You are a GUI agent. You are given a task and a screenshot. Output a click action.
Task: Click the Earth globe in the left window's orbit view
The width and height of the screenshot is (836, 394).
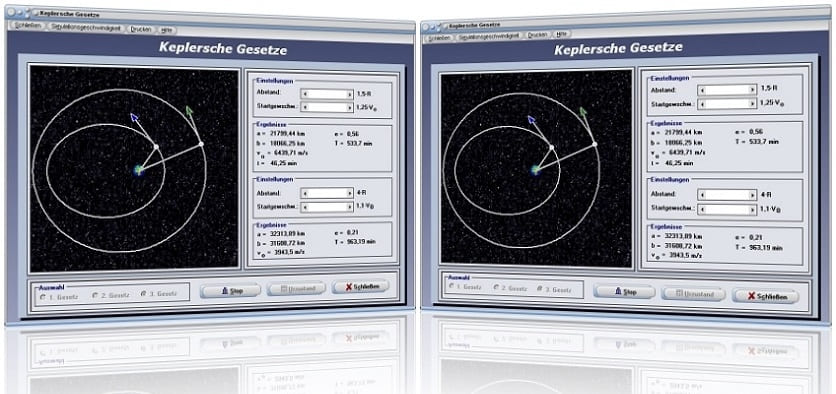(139, 170)
